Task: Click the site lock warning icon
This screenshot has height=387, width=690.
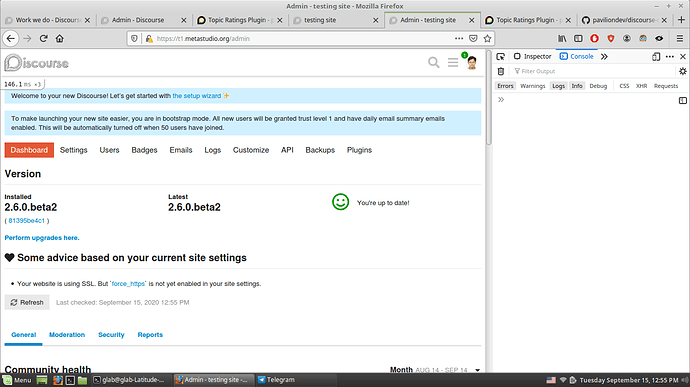Action: 149,39
